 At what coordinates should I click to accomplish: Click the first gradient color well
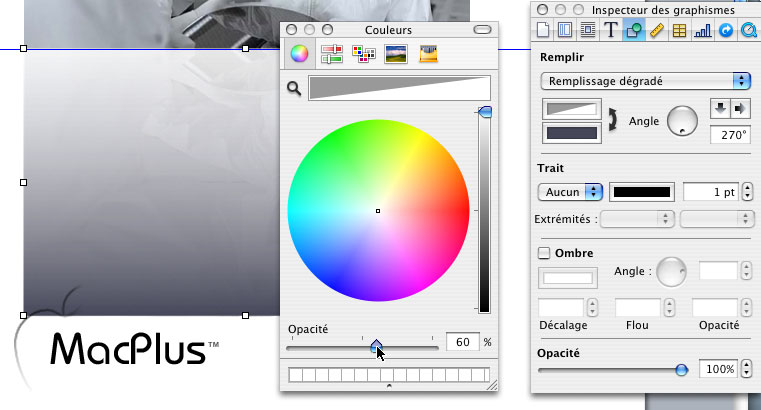(x=572, y=109)
